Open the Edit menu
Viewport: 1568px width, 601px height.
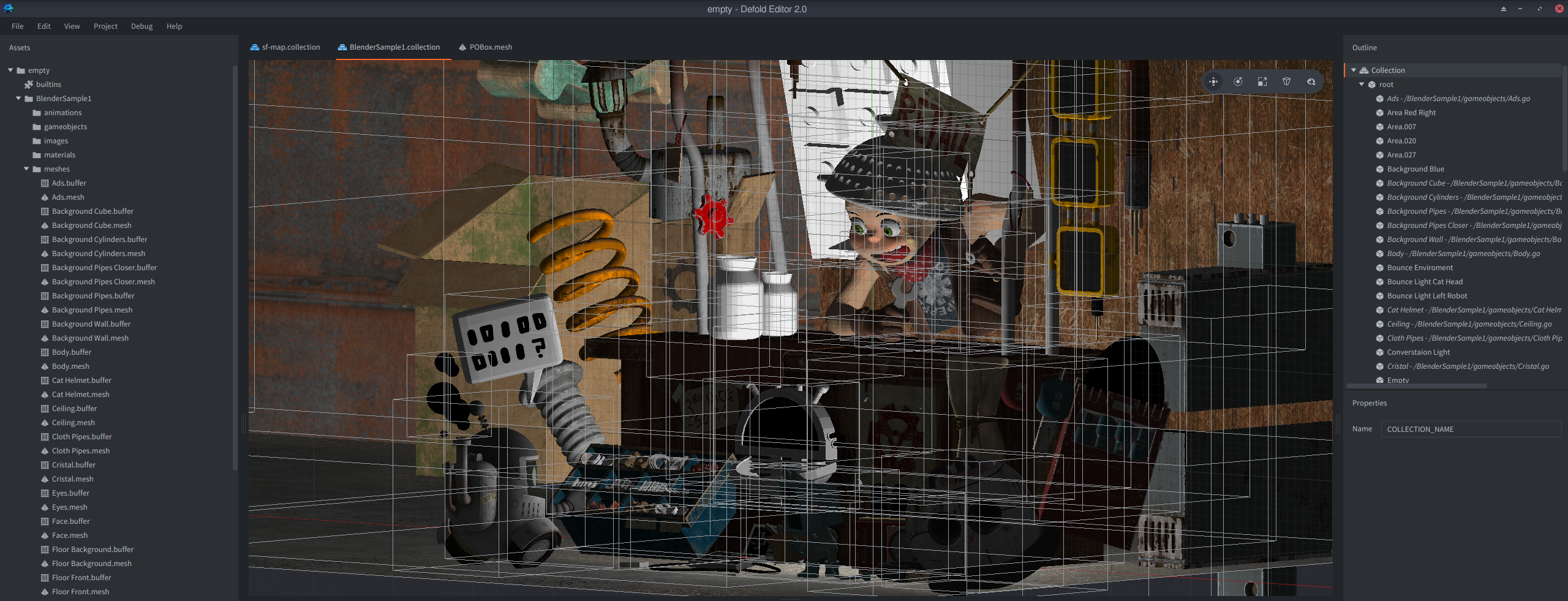point(44,26)
